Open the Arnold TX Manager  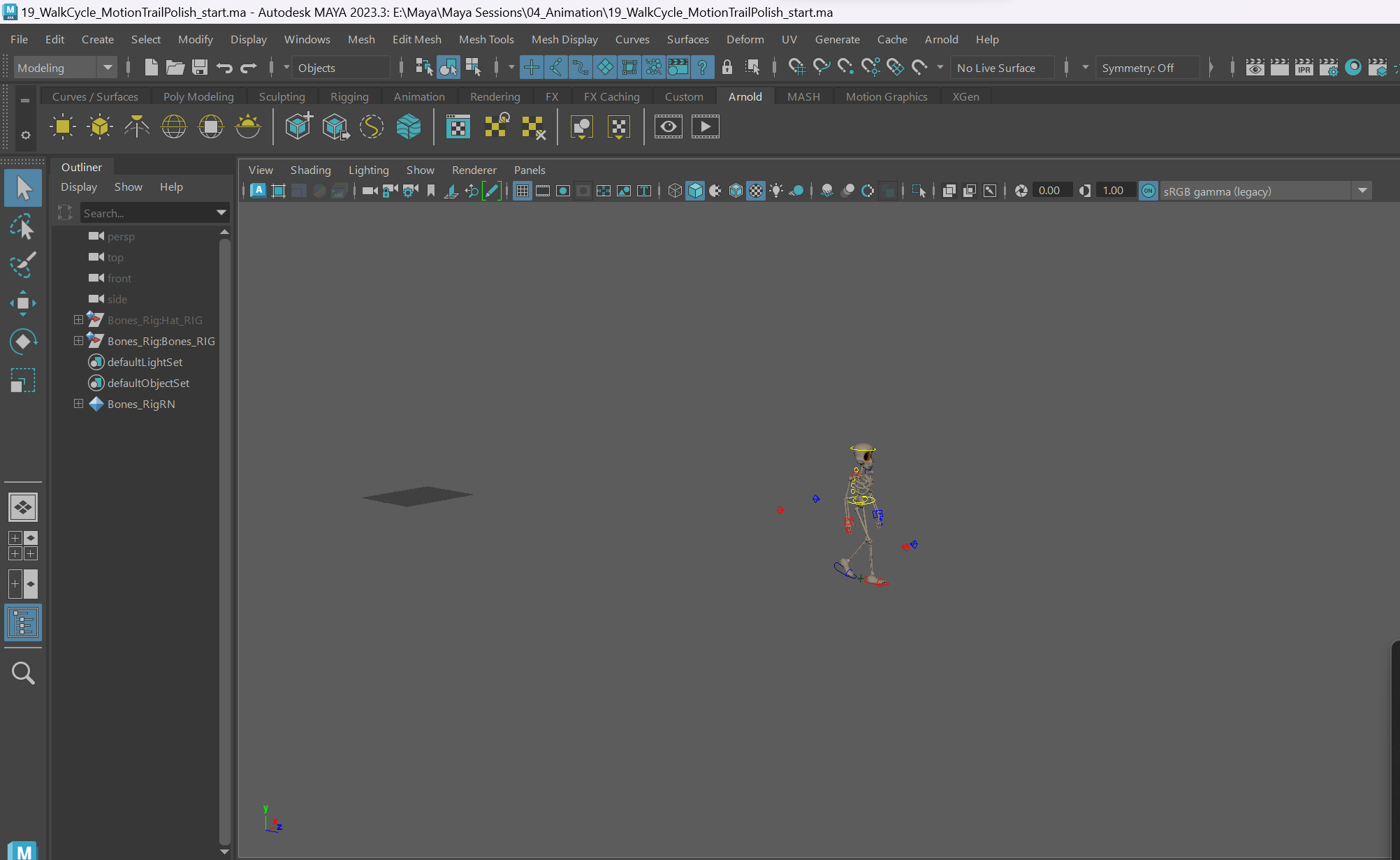(458, 126)
